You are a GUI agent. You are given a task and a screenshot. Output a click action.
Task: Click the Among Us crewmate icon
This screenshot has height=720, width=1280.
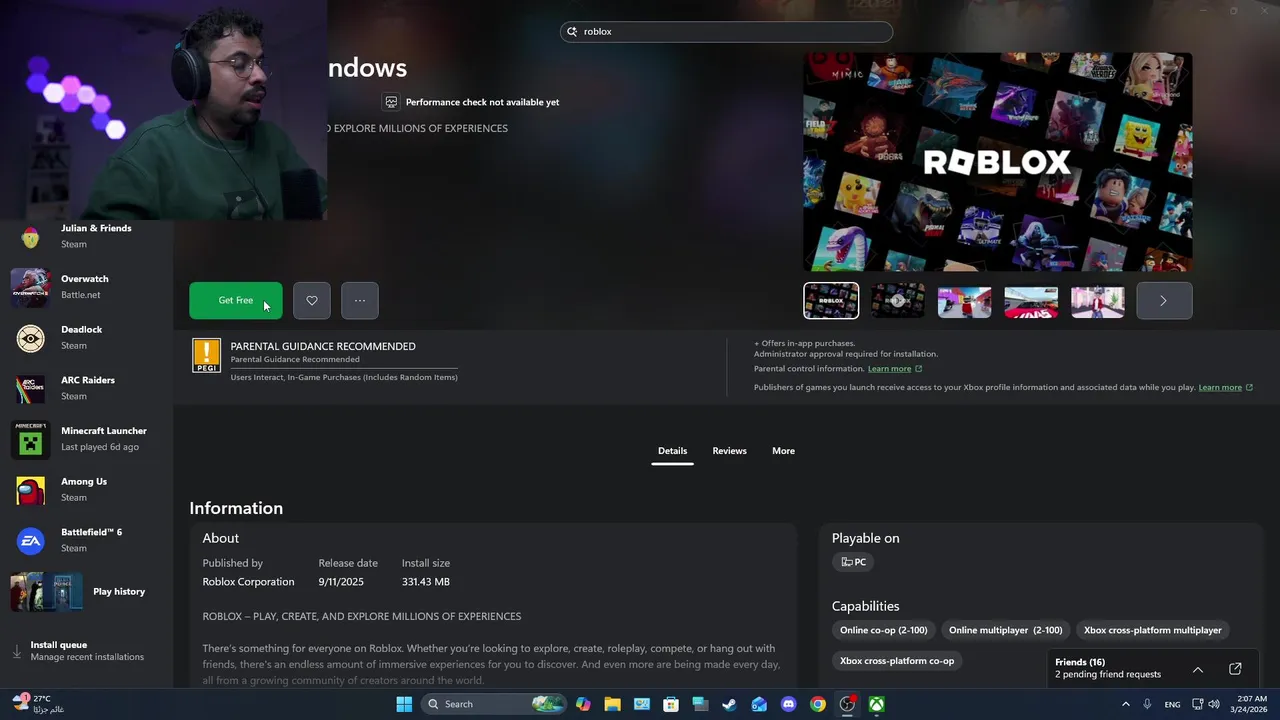pyautogui.click(x=30, y=490)
